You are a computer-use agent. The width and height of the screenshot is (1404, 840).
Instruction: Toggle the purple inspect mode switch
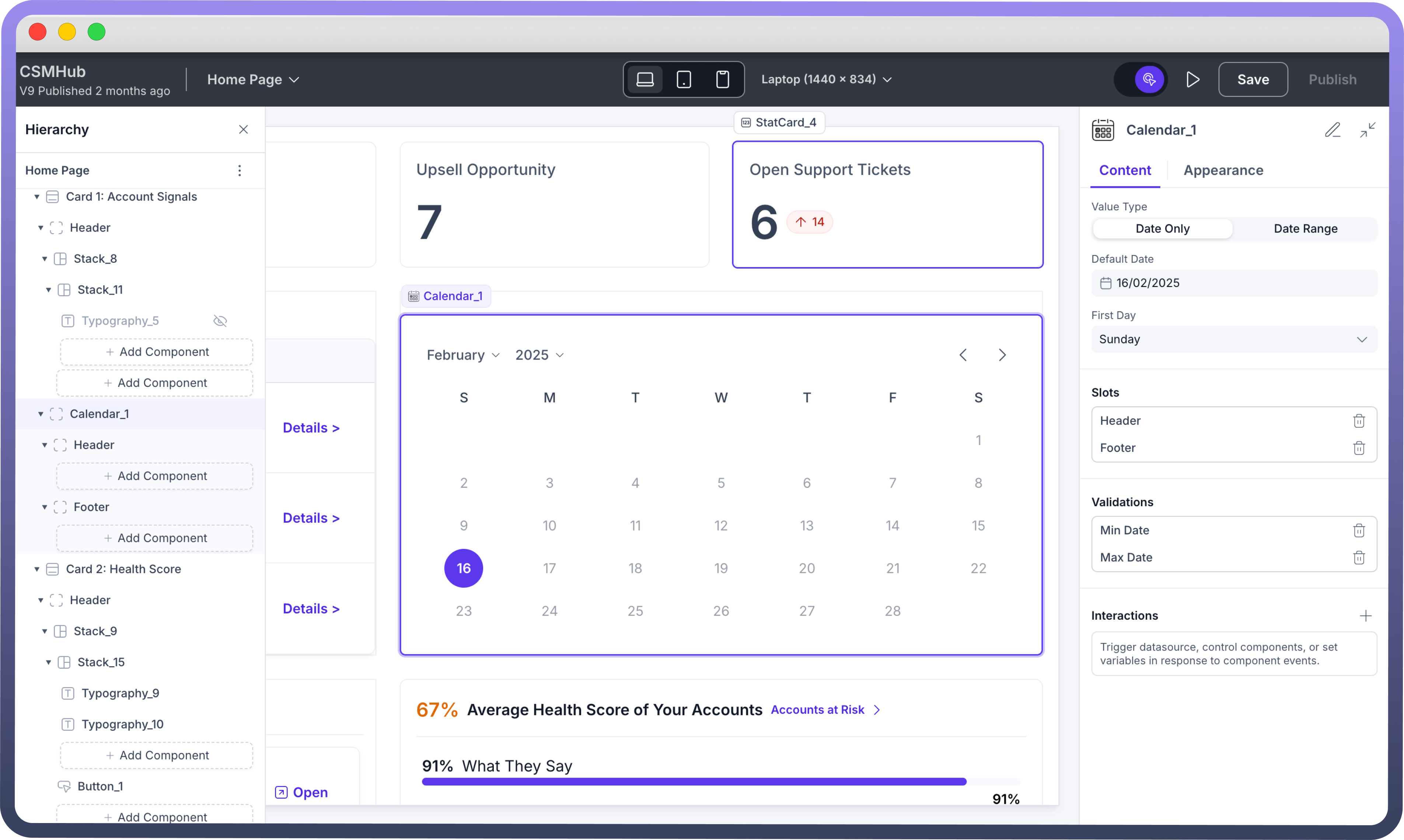[x=1148, y=79]
